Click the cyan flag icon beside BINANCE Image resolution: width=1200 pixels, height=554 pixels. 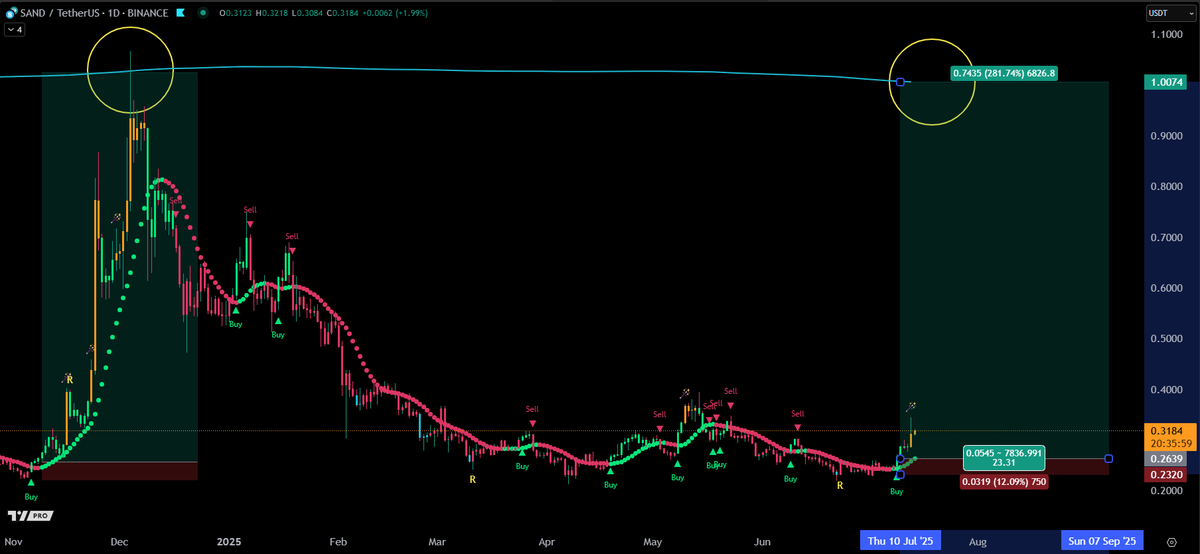coord(179,14)
